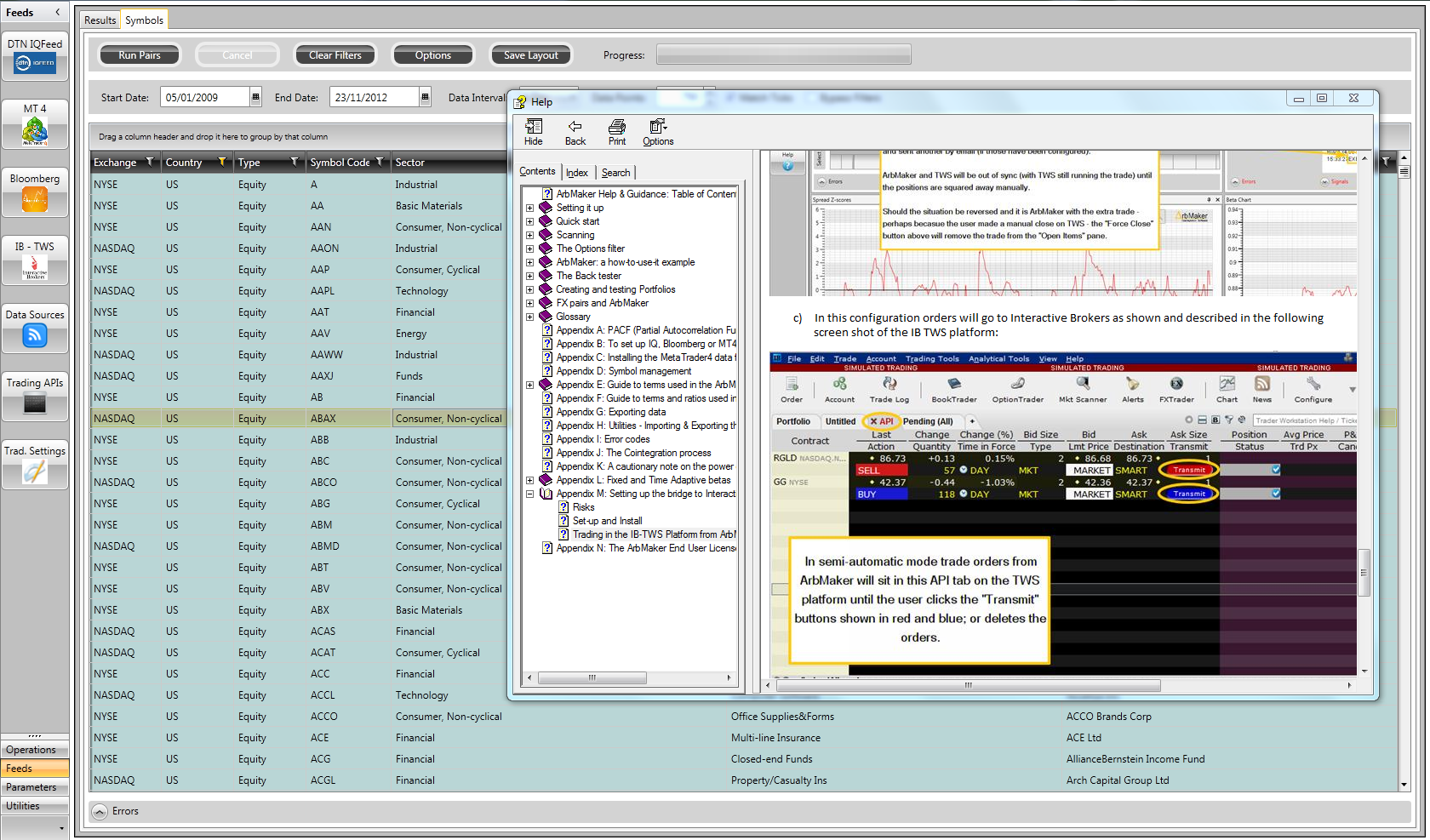This screenshot has width=1430, height=840.
Task: Select the Search tab in Help
Action: click(x=615, y=173)
